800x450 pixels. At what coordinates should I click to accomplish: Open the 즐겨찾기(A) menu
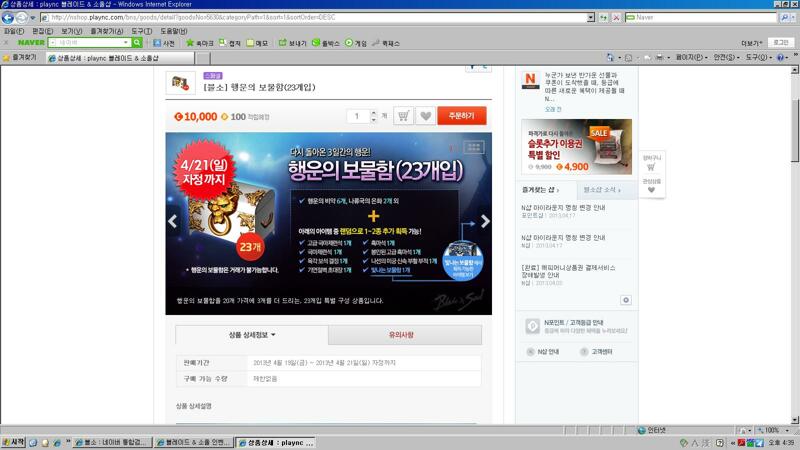[x=107, y=31]
